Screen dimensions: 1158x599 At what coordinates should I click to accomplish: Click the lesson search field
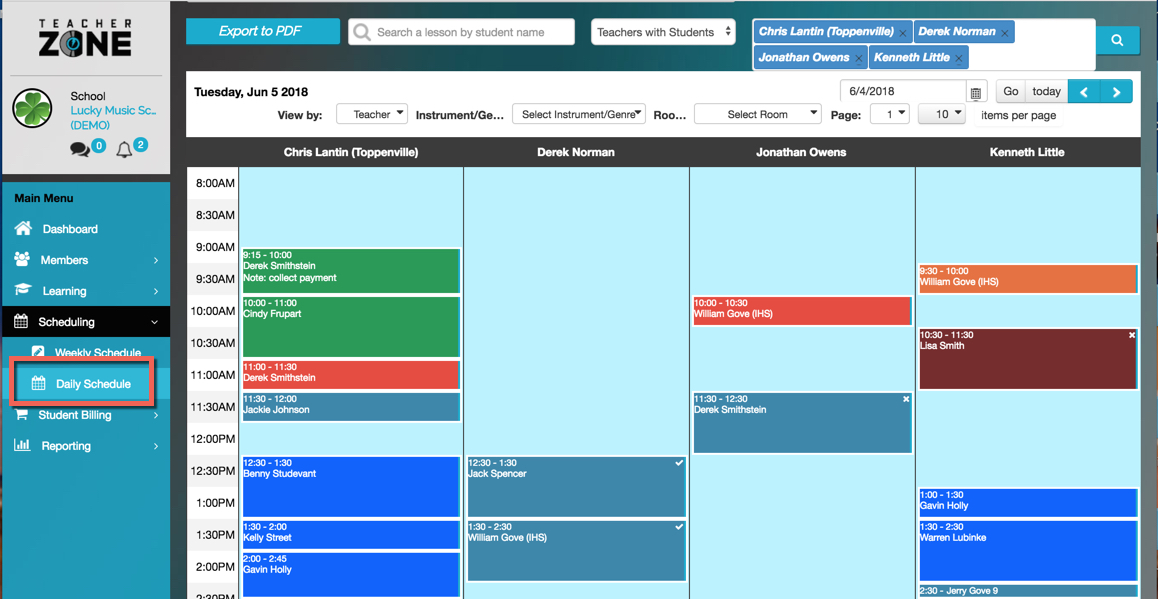[x=462, y=32]
